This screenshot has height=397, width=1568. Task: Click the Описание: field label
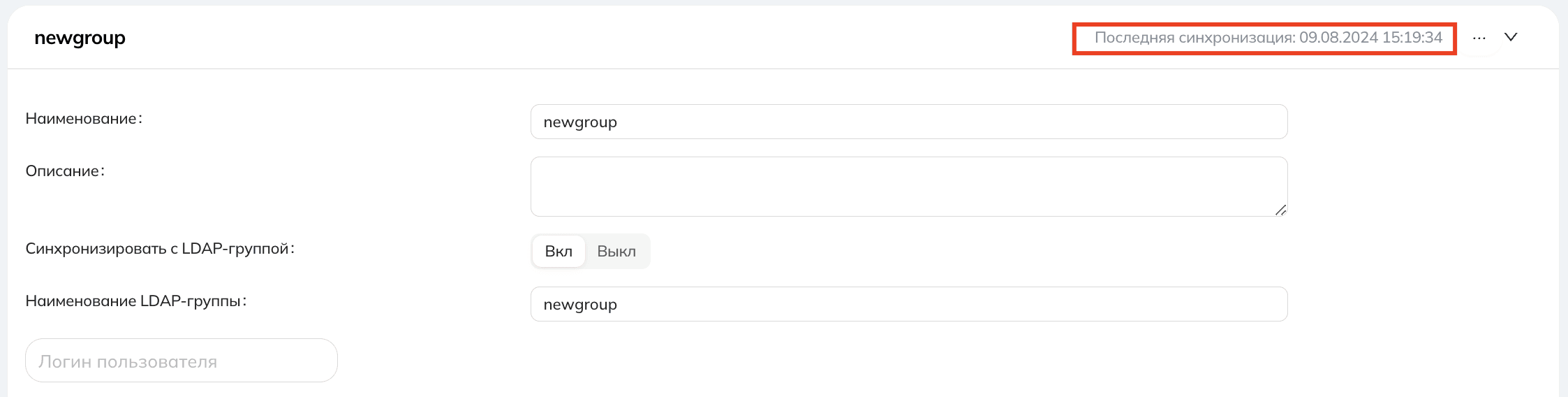click(65, 171)
